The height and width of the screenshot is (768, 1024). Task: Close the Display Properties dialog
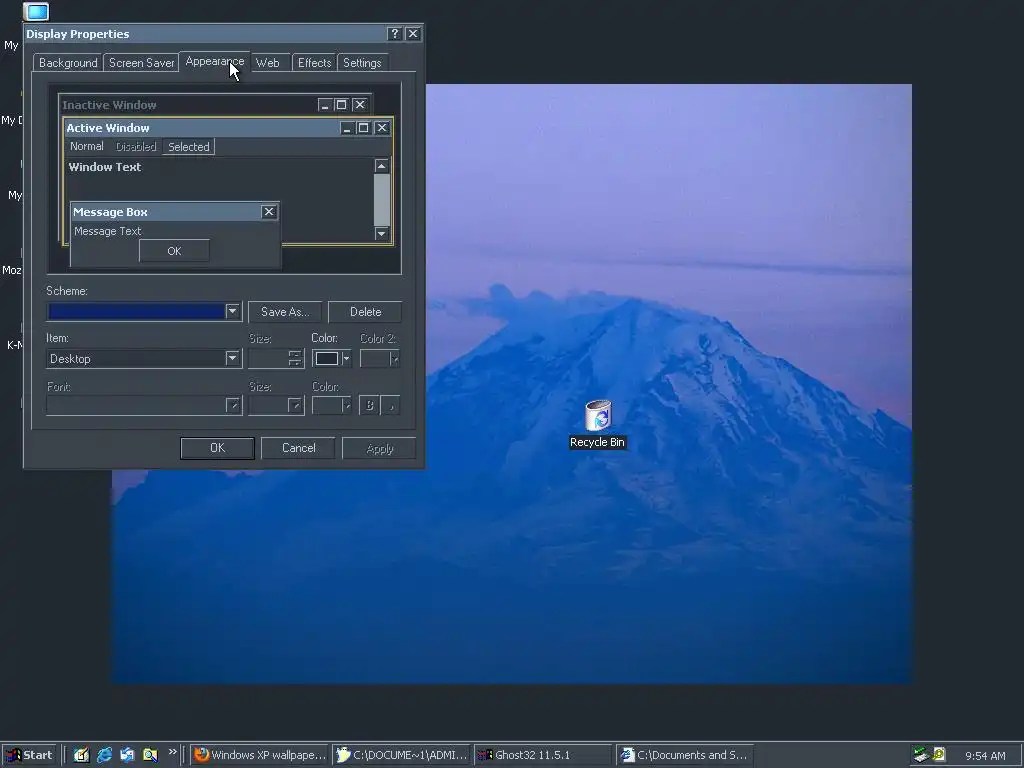pos(413,34)
